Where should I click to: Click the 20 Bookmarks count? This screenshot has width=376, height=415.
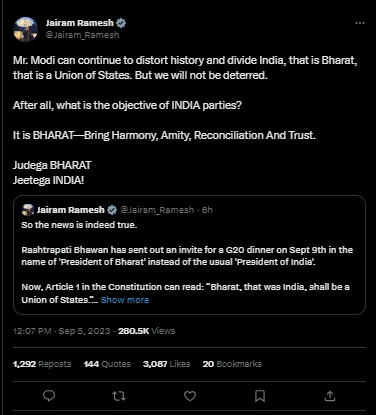click(x=232, y=364)
